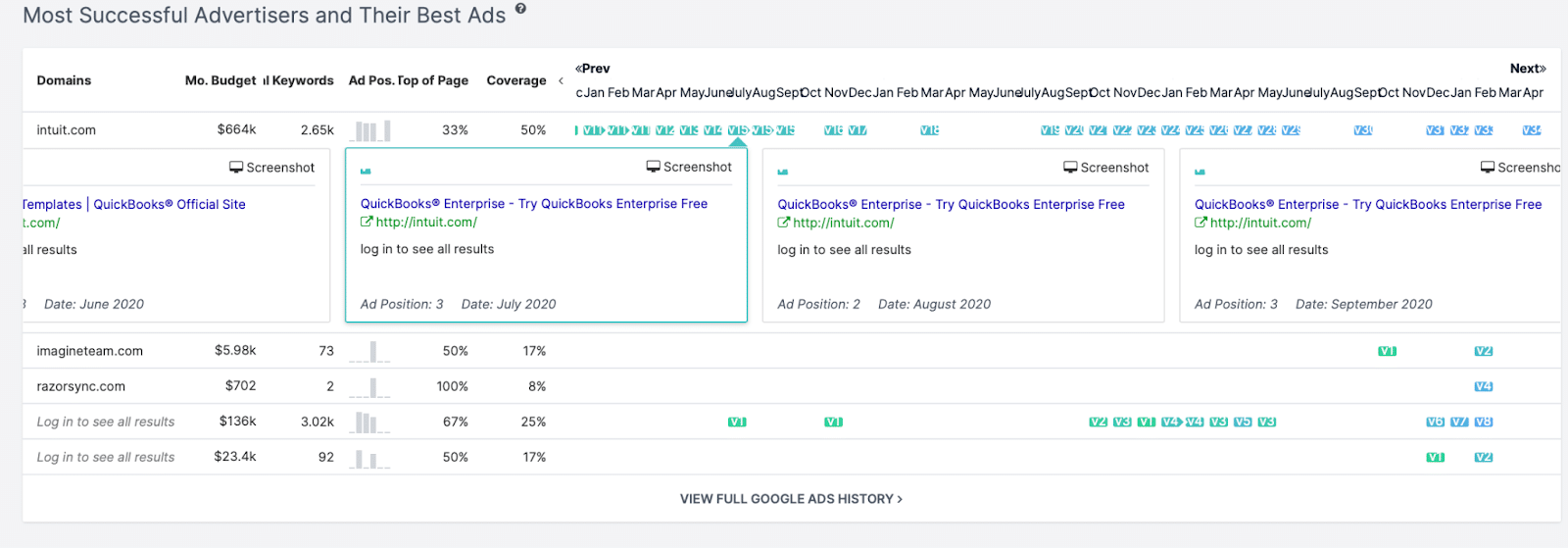
Task: Sort by Mo. Budget column
Action: tap(220, 80)
